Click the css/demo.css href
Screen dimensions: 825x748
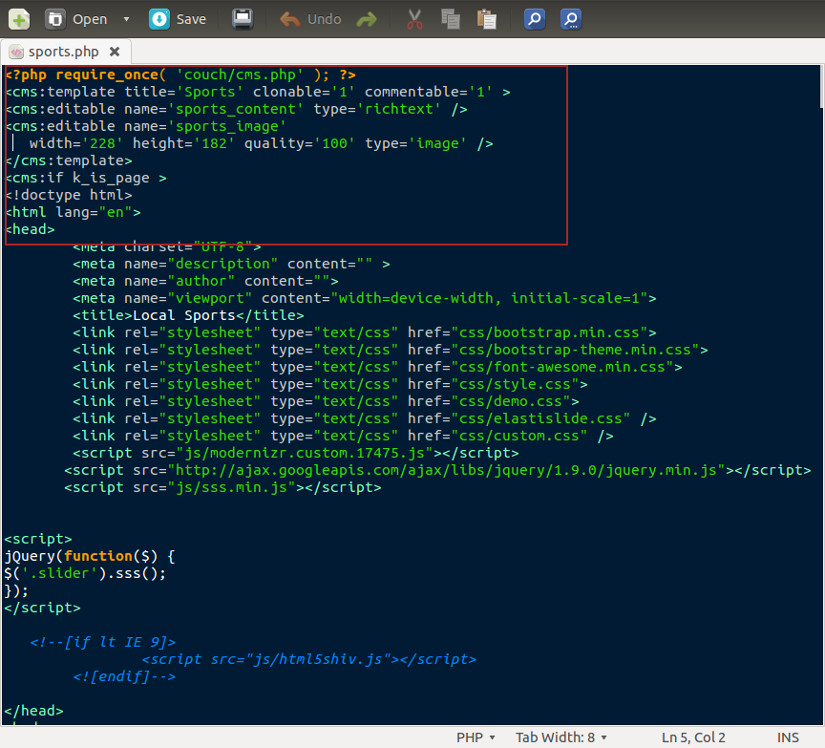click(511, 401)
